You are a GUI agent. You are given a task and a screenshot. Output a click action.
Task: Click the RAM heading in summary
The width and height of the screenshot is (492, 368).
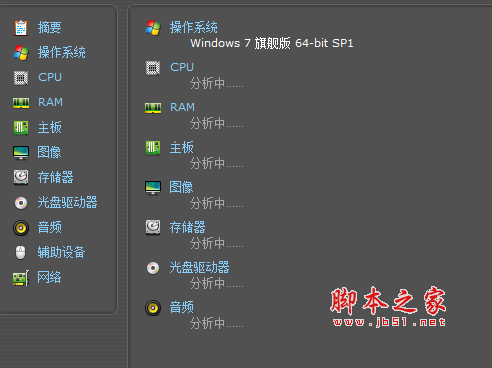coord(182,107)
